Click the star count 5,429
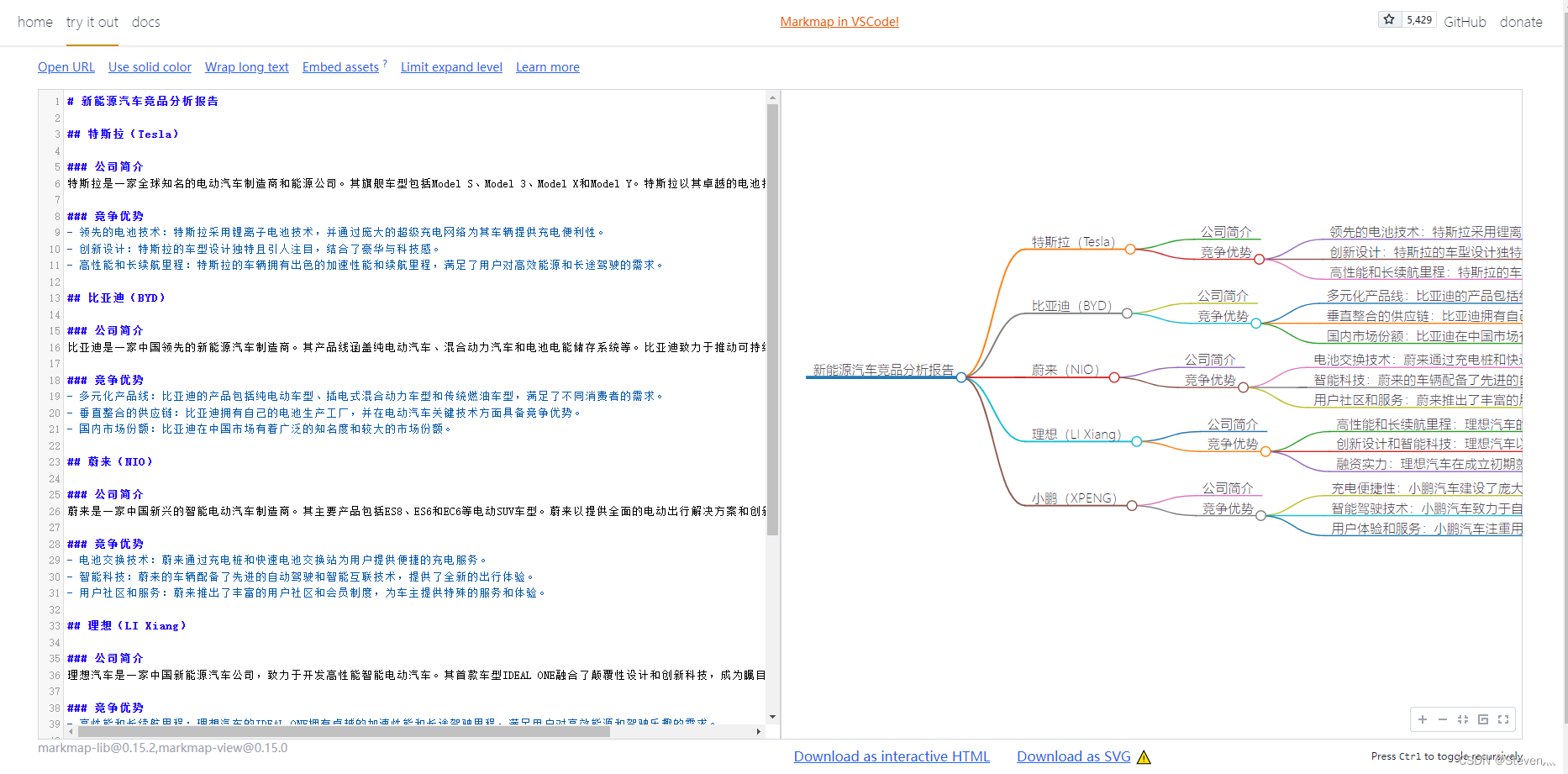This screenshot has height=774, width=1568. 1419,20
